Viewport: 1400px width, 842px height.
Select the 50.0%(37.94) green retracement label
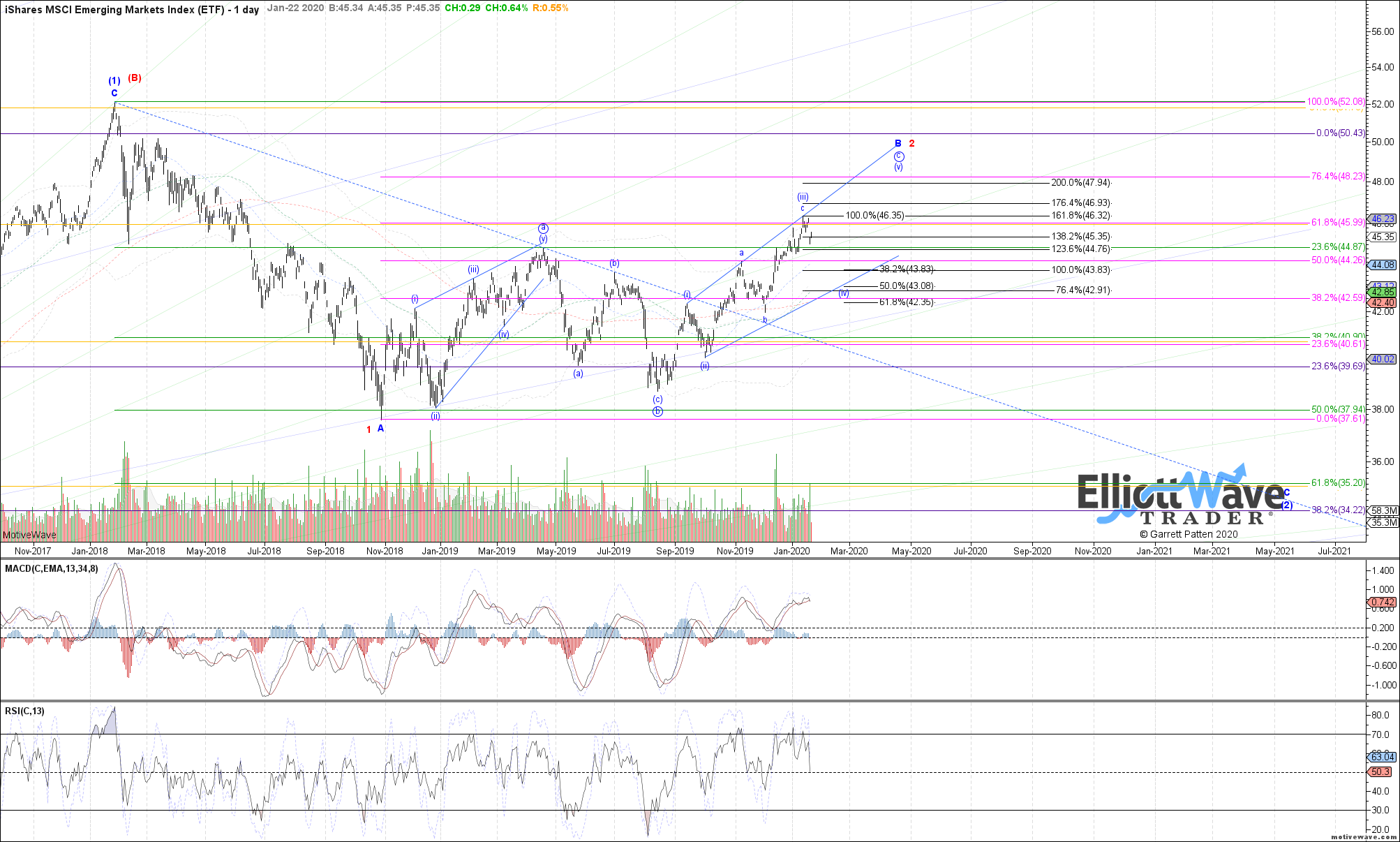tap(1337, 409)
